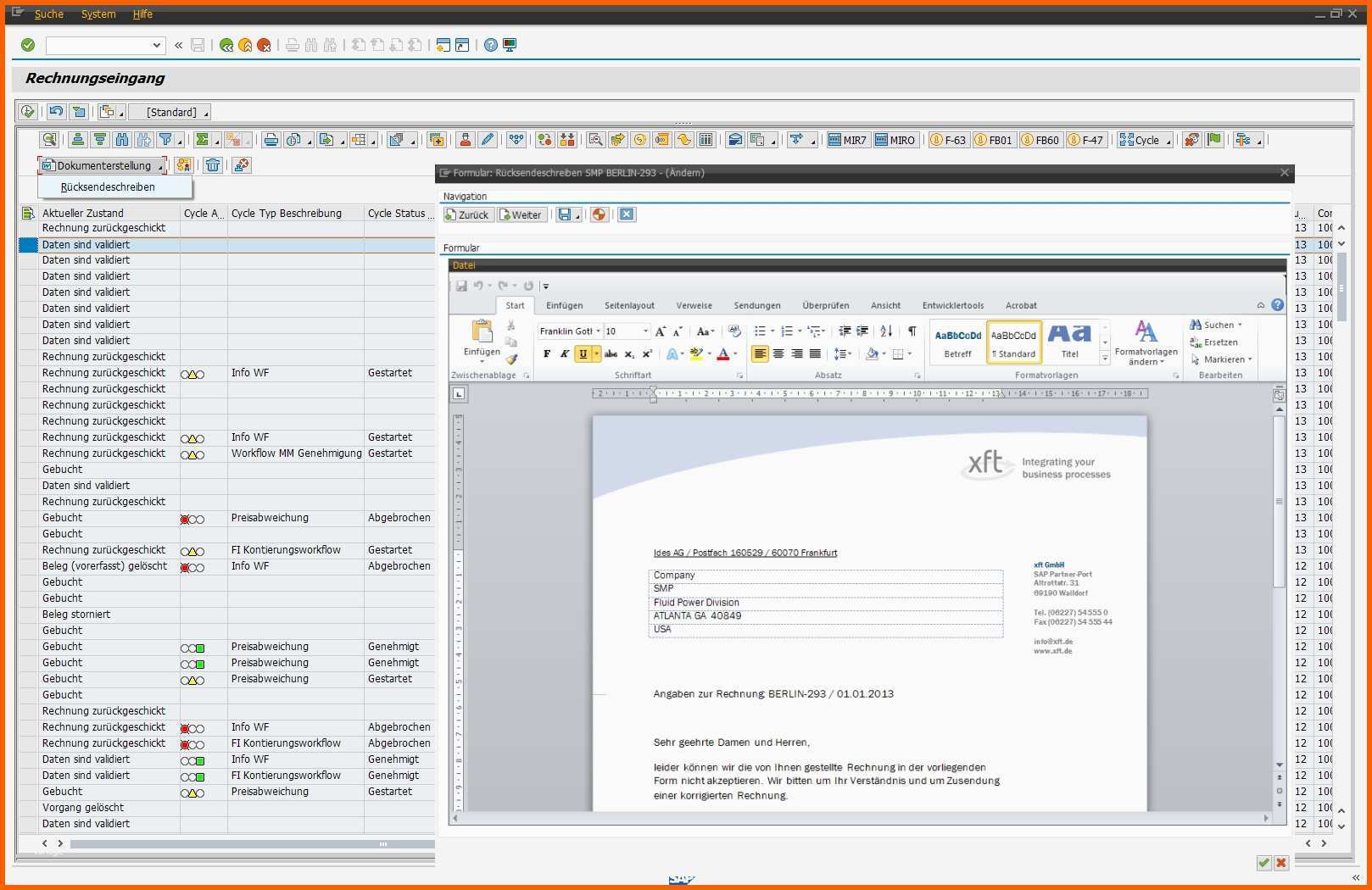Click the blue X close icon in Navigation bar
This screenshot has height=890, width=1372.
[x=627, y=214]
